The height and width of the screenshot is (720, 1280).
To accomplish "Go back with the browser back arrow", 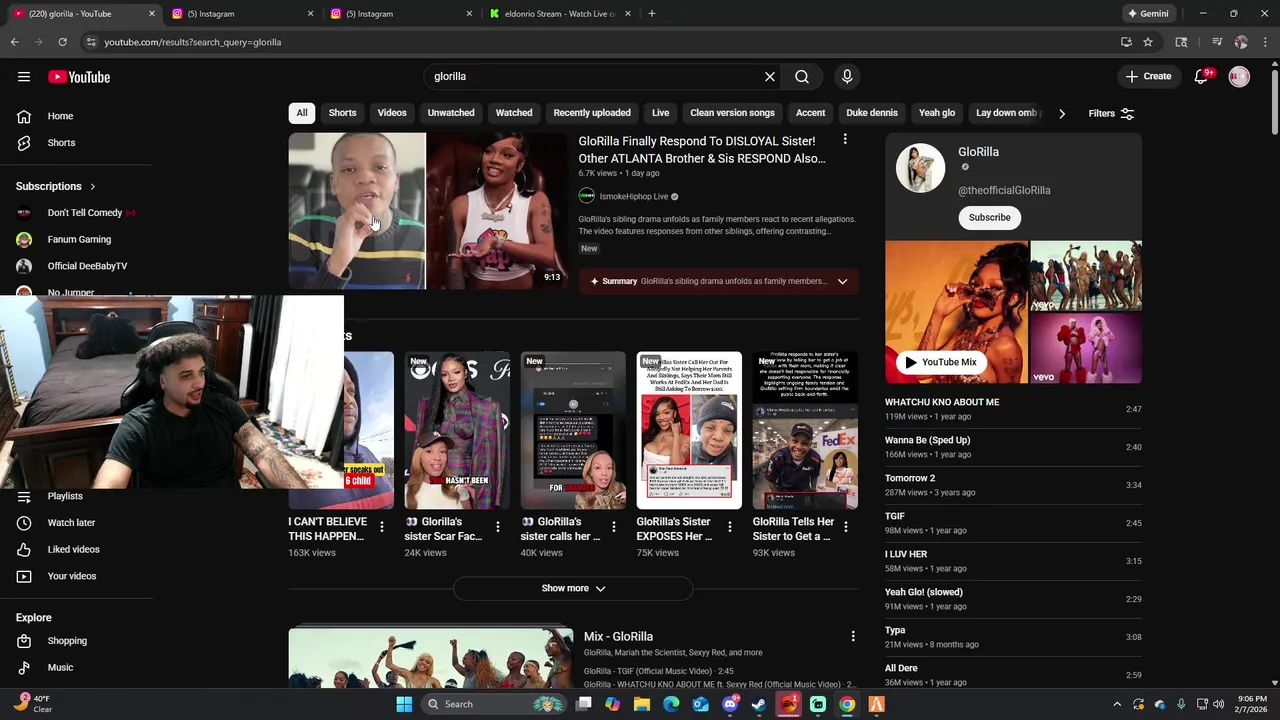I will pyautogui.click(x=14, y=42).
